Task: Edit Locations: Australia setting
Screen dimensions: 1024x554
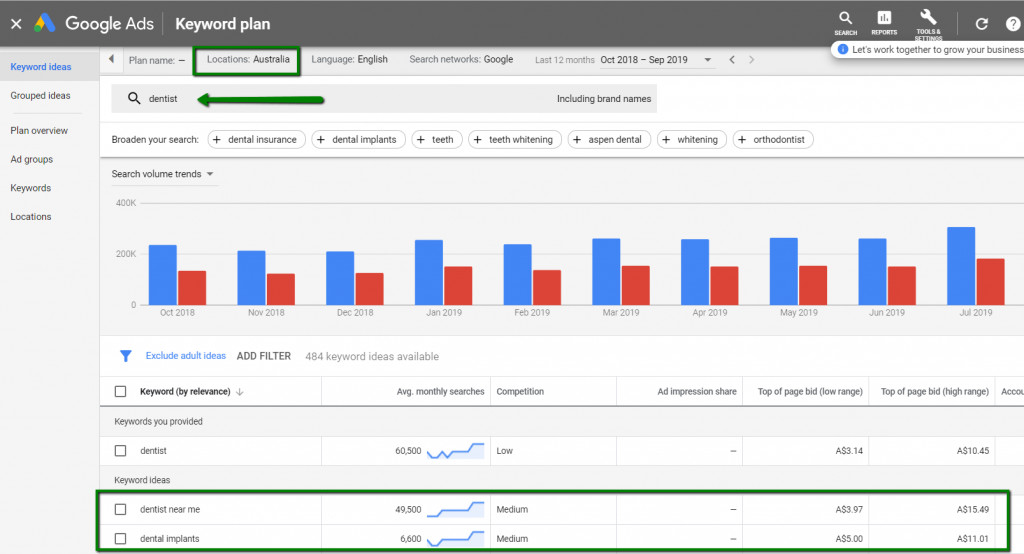Action: (248, 59)
